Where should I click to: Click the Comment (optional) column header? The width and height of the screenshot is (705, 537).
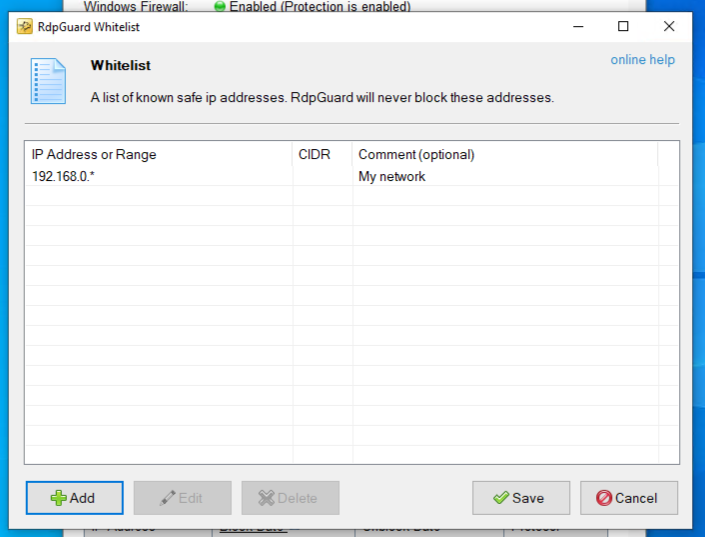point(416,155)
